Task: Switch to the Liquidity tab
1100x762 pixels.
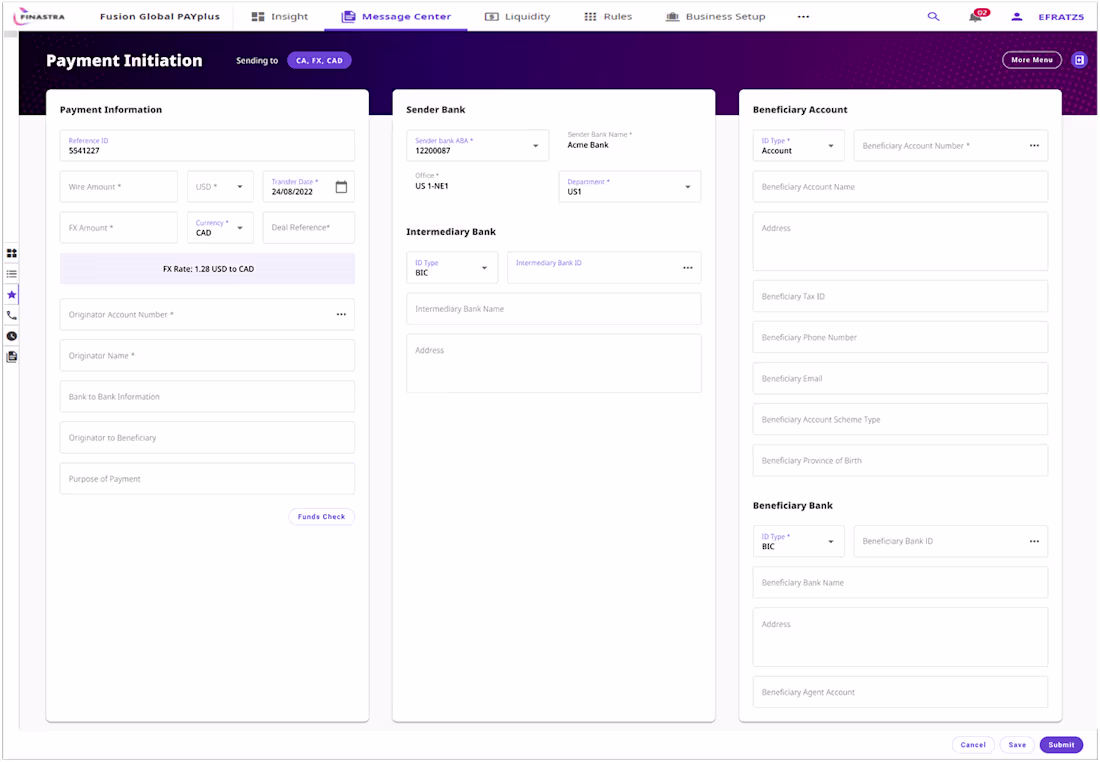Action: 517,16
